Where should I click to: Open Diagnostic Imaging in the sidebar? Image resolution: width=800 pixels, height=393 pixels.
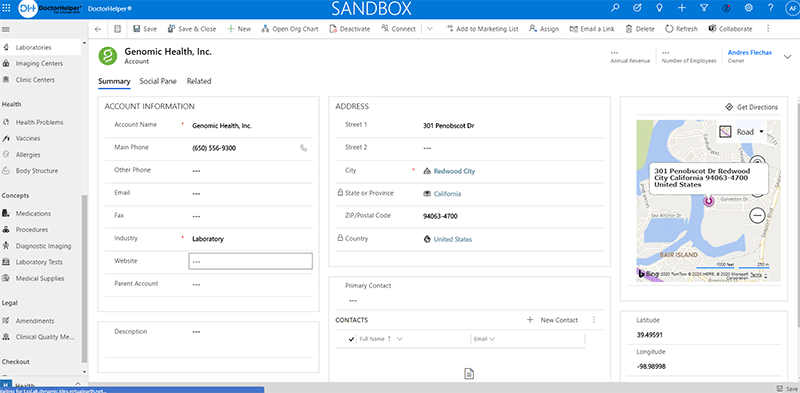pyautogui.click(x=40, y=246)
